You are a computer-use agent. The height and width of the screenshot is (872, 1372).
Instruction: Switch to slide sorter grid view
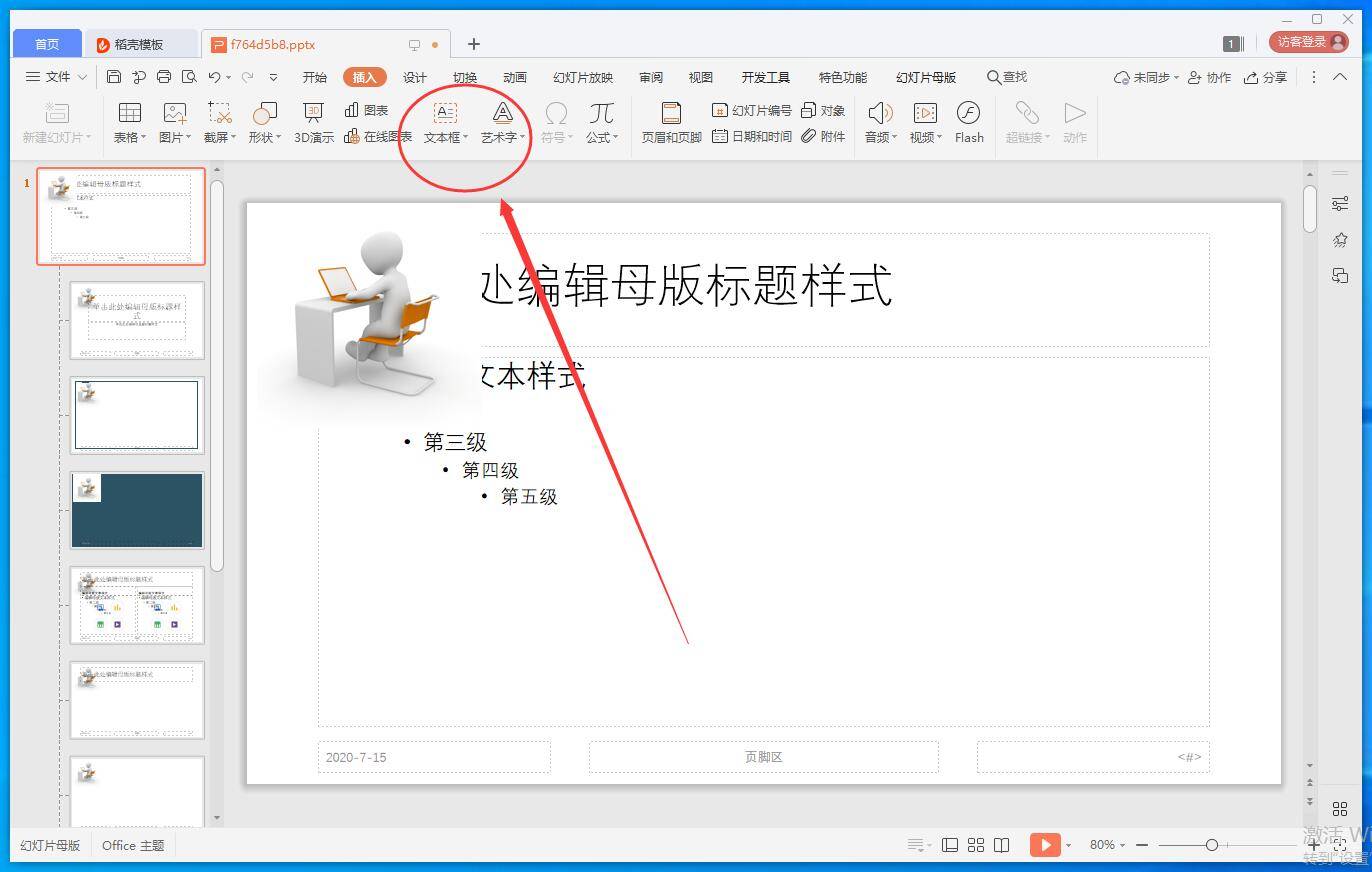[976, 845]
